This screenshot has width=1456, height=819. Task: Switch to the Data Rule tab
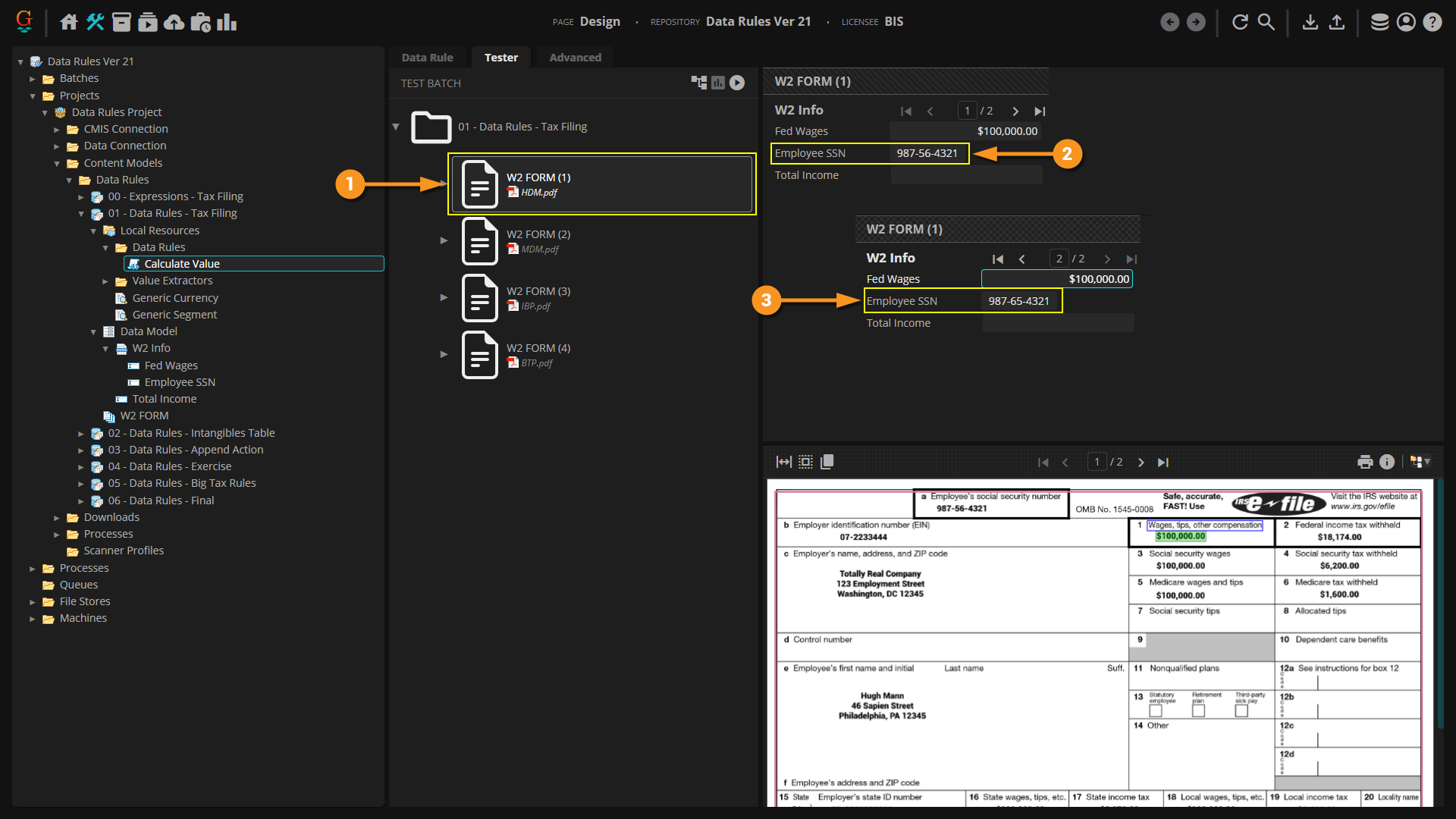click(x=427, y=58)
